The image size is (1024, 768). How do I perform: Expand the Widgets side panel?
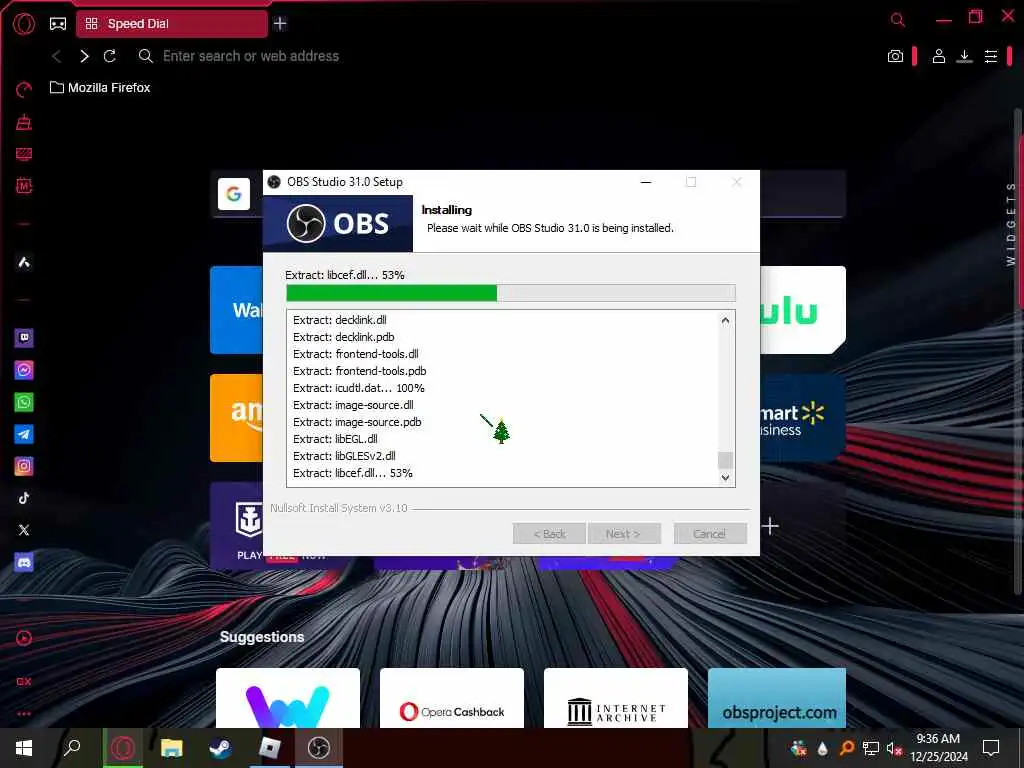point(1010,224)
